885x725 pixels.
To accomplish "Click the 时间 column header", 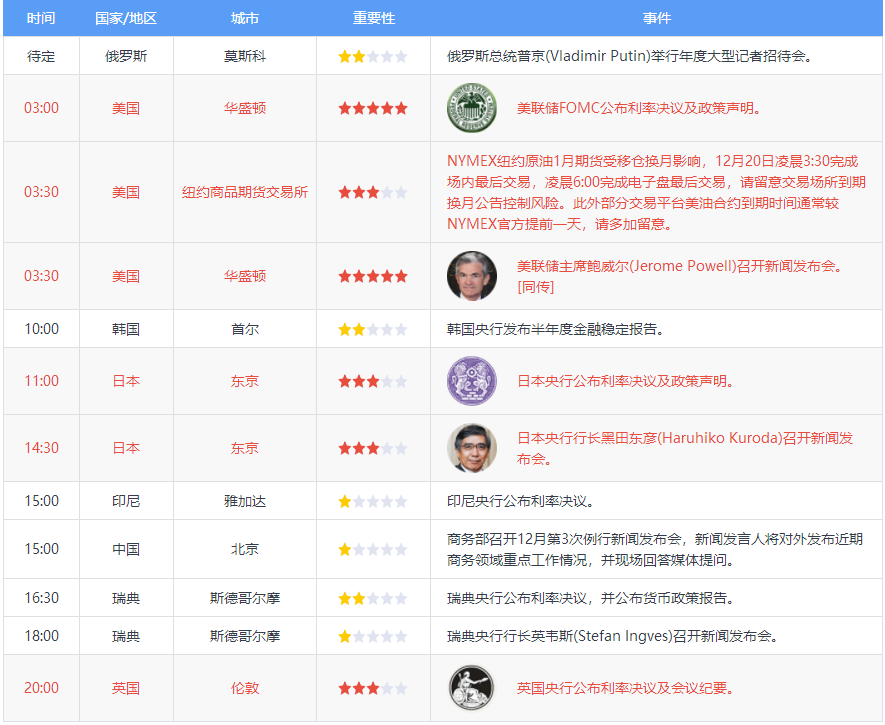I will pyautogui.click(x=41, y=18).
